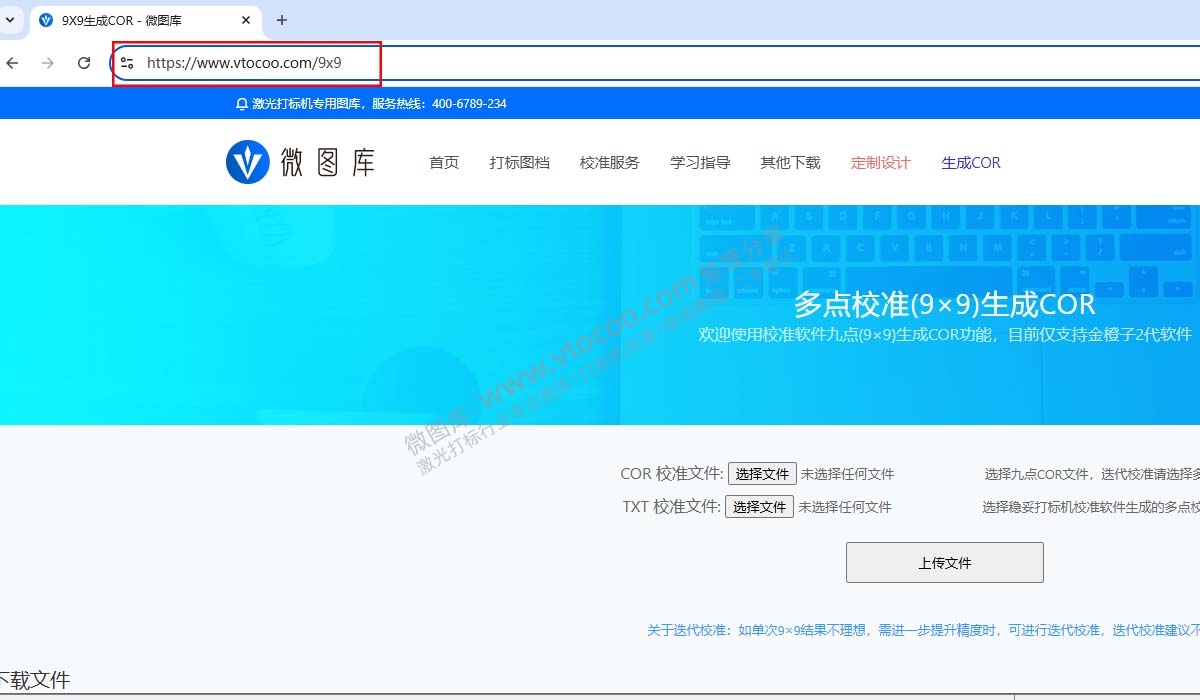
Task: Open the 首页 menu item
Action: tap(442, 162)
